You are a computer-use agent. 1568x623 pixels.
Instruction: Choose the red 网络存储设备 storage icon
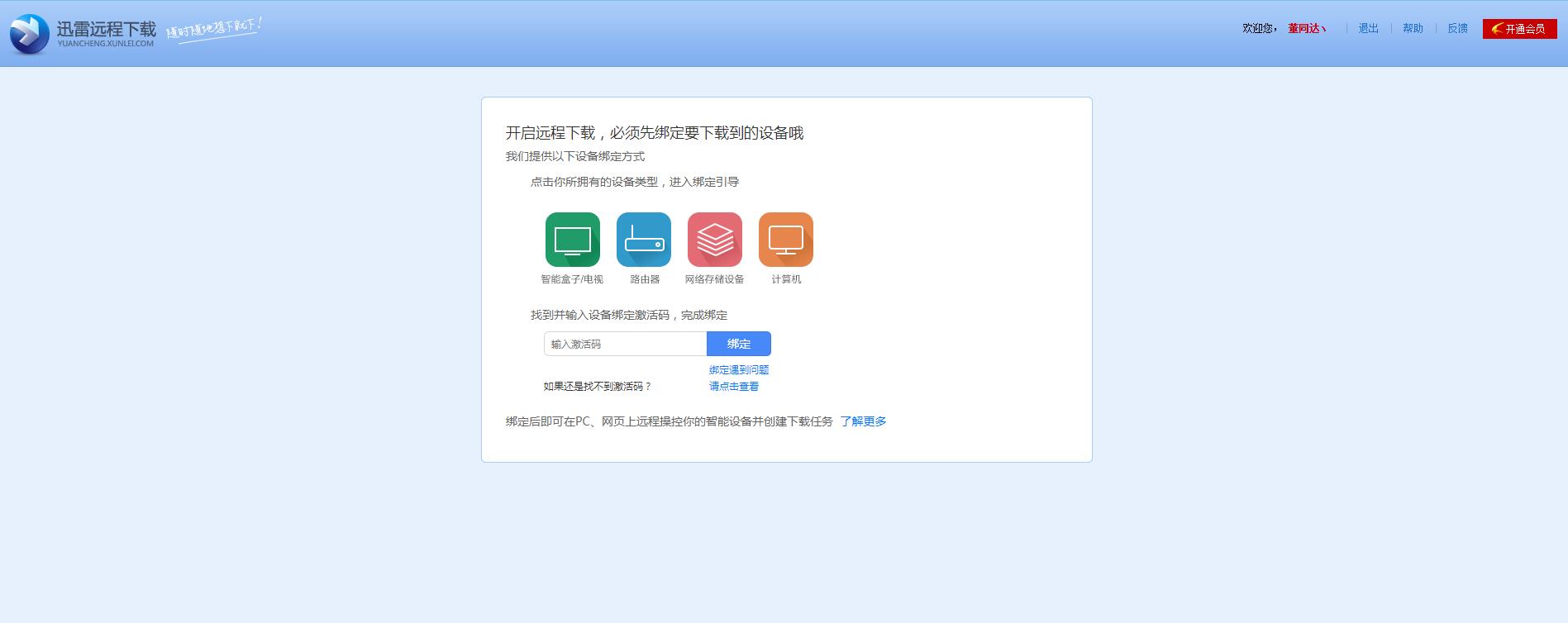(714, 240)
